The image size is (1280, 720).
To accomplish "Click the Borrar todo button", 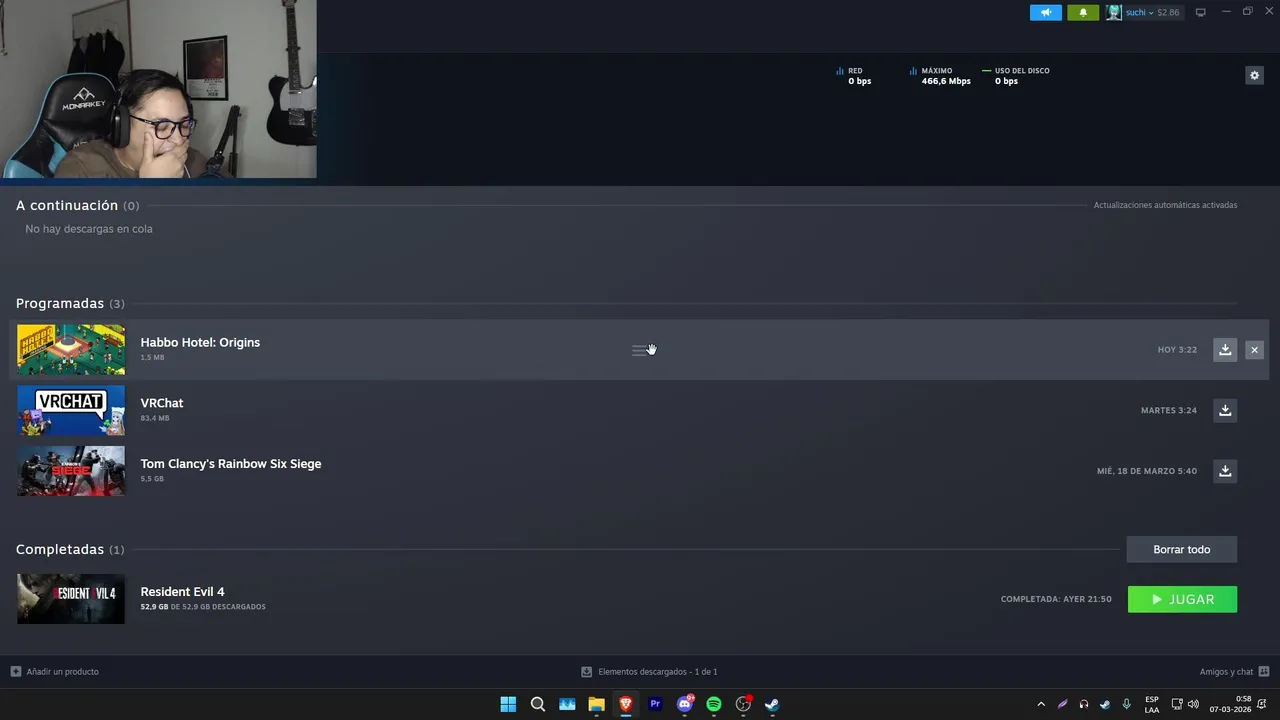I will pos(1182,549).
